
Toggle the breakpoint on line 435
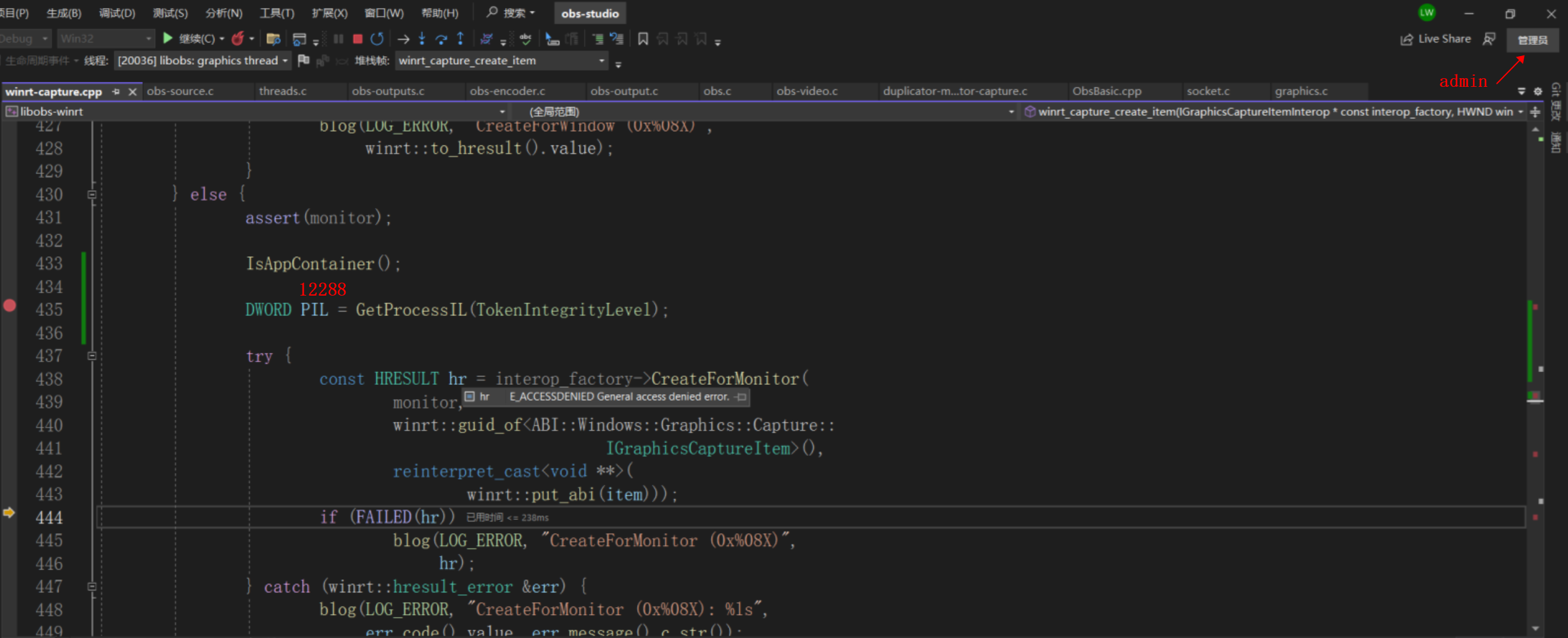(x=10, y=306)
